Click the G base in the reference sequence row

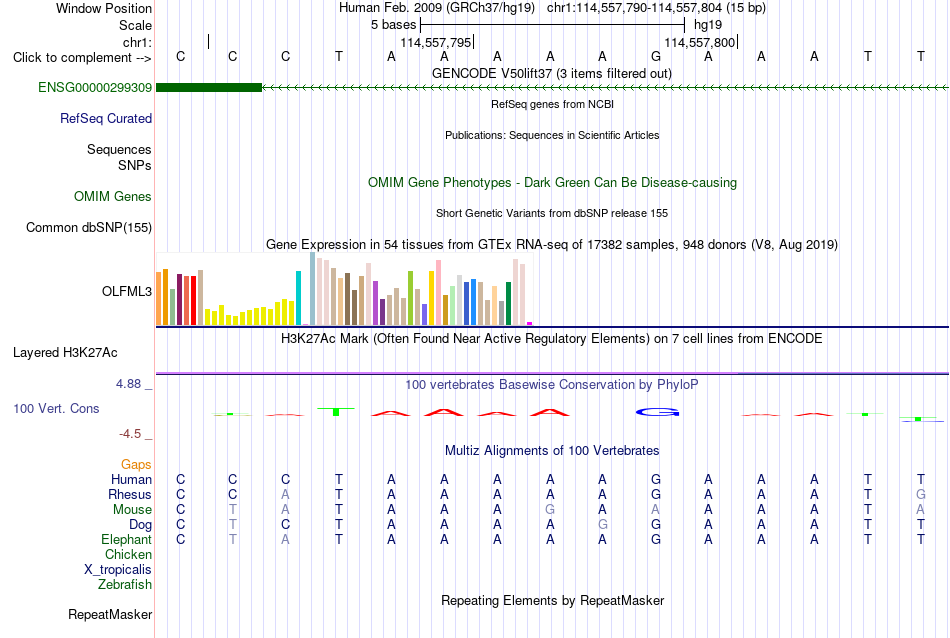point(656,56)
